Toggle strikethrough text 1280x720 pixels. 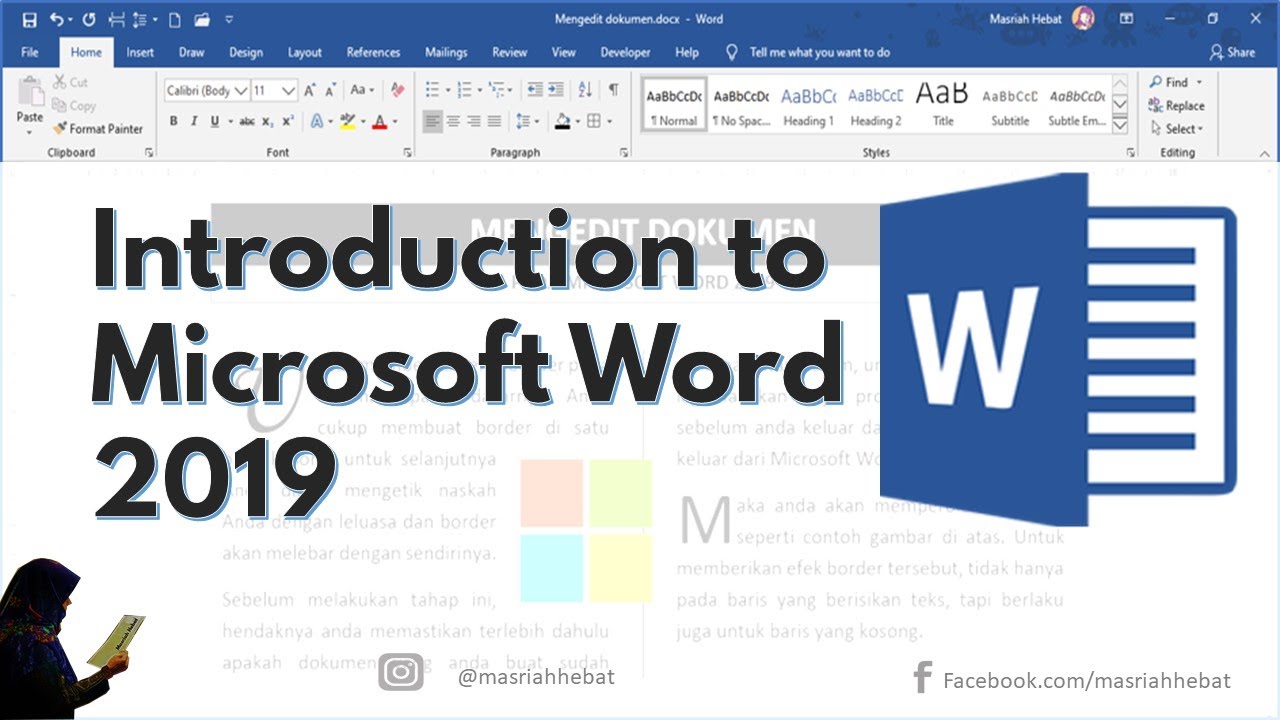click(x=246, y=121)
